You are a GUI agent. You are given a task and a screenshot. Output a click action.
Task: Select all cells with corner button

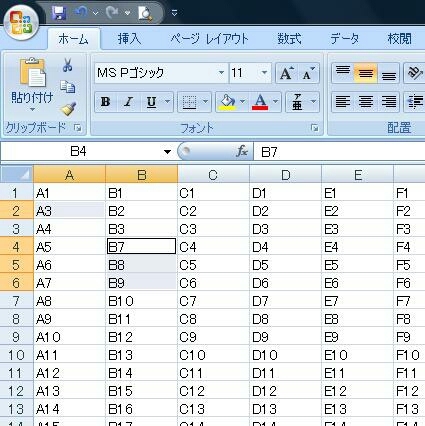(17, 174)
